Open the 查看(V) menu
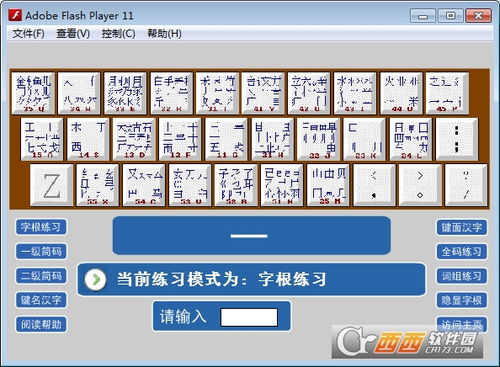 [73, 34]
